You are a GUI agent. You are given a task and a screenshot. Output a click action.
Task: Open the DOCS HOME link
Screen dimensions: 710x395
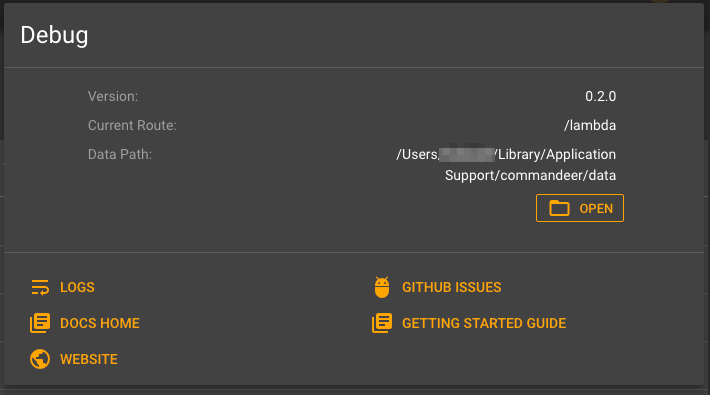(100, 323)
